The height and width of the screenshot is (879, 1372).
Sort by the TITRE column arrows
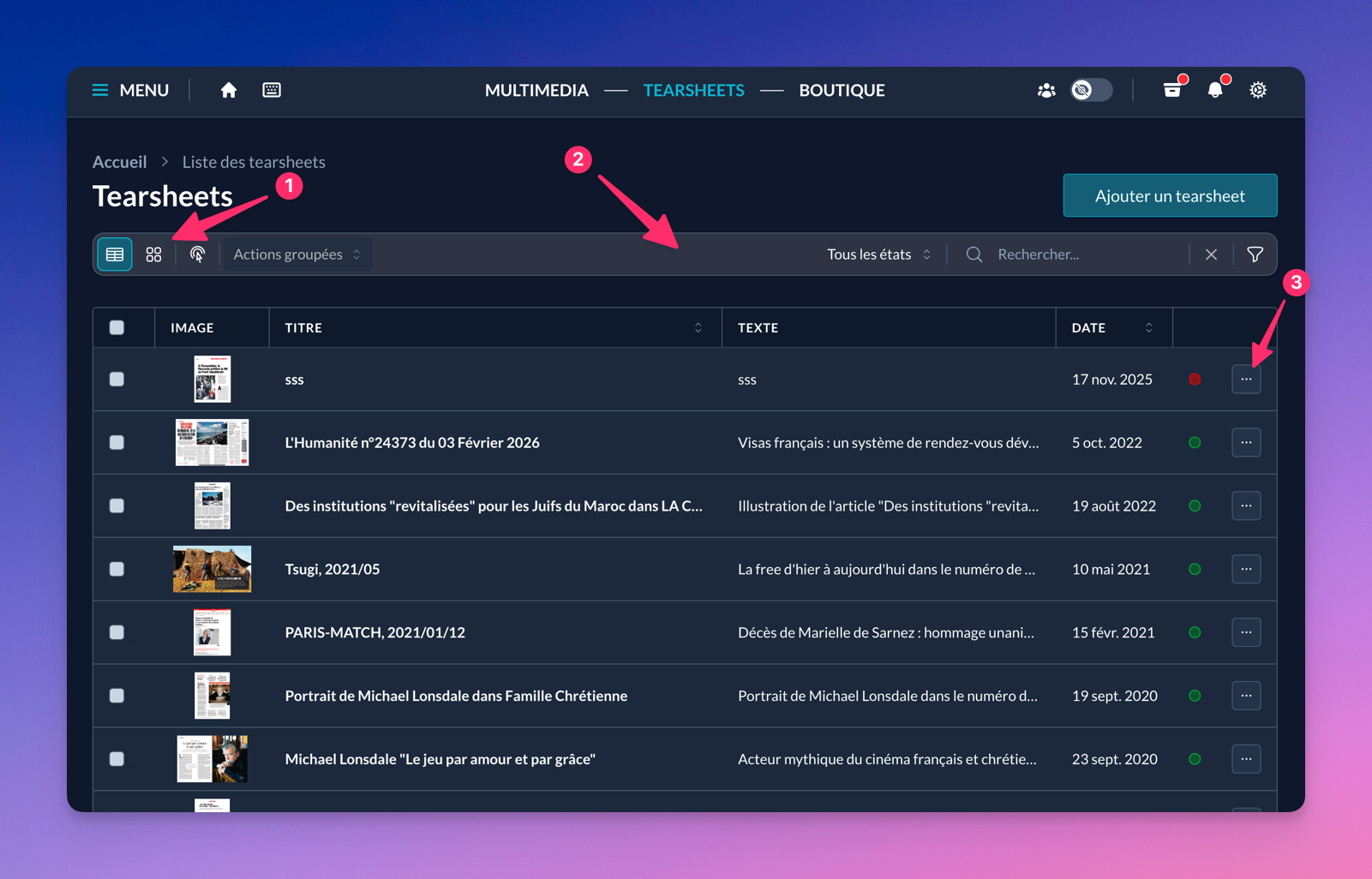point(698,327)
